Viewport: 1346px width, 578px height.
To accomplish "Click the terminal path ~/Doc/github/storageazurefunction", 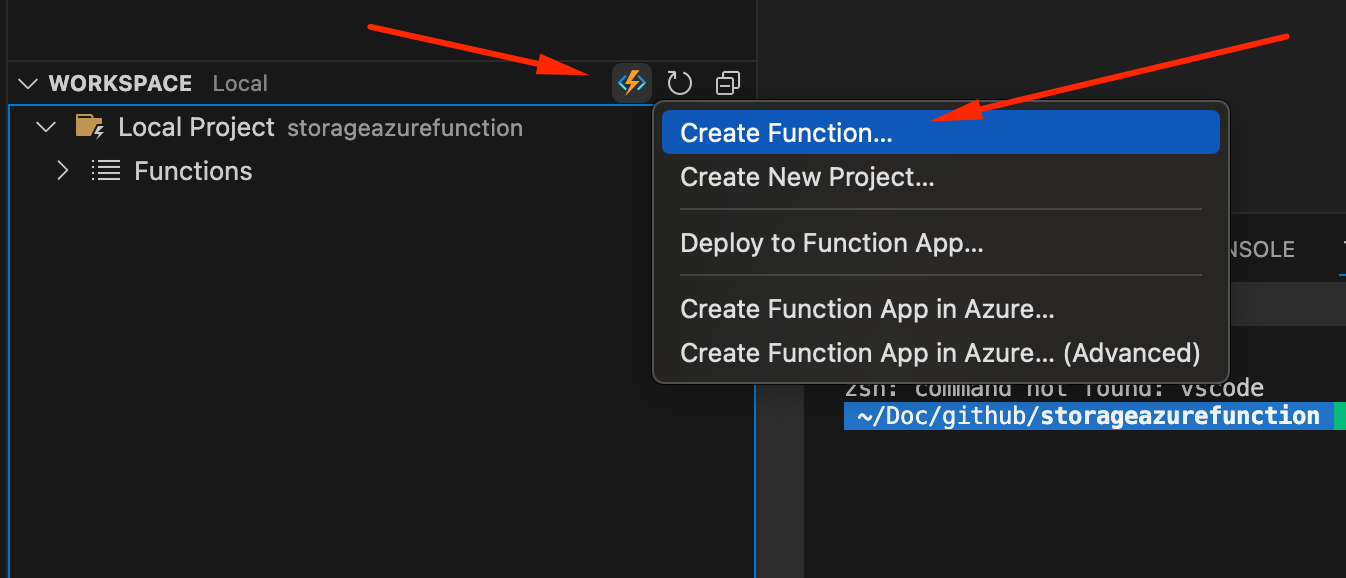I will click(x=1089, y=416).
